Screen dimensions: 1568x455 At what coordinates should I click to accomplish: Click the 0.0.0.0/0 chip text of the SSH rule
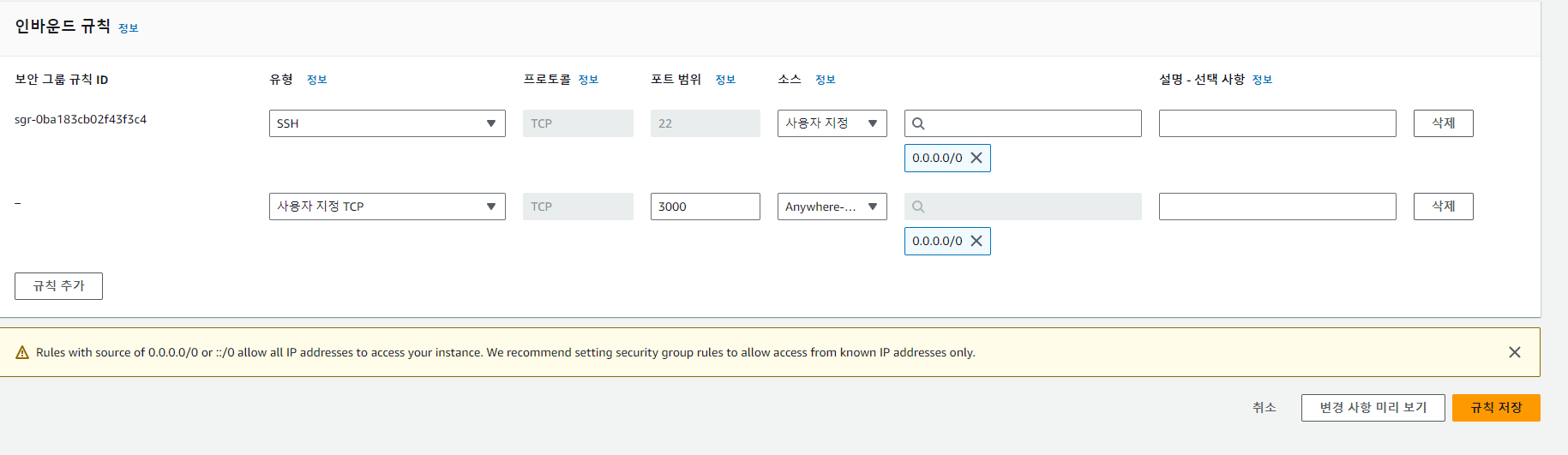[937, 158]
